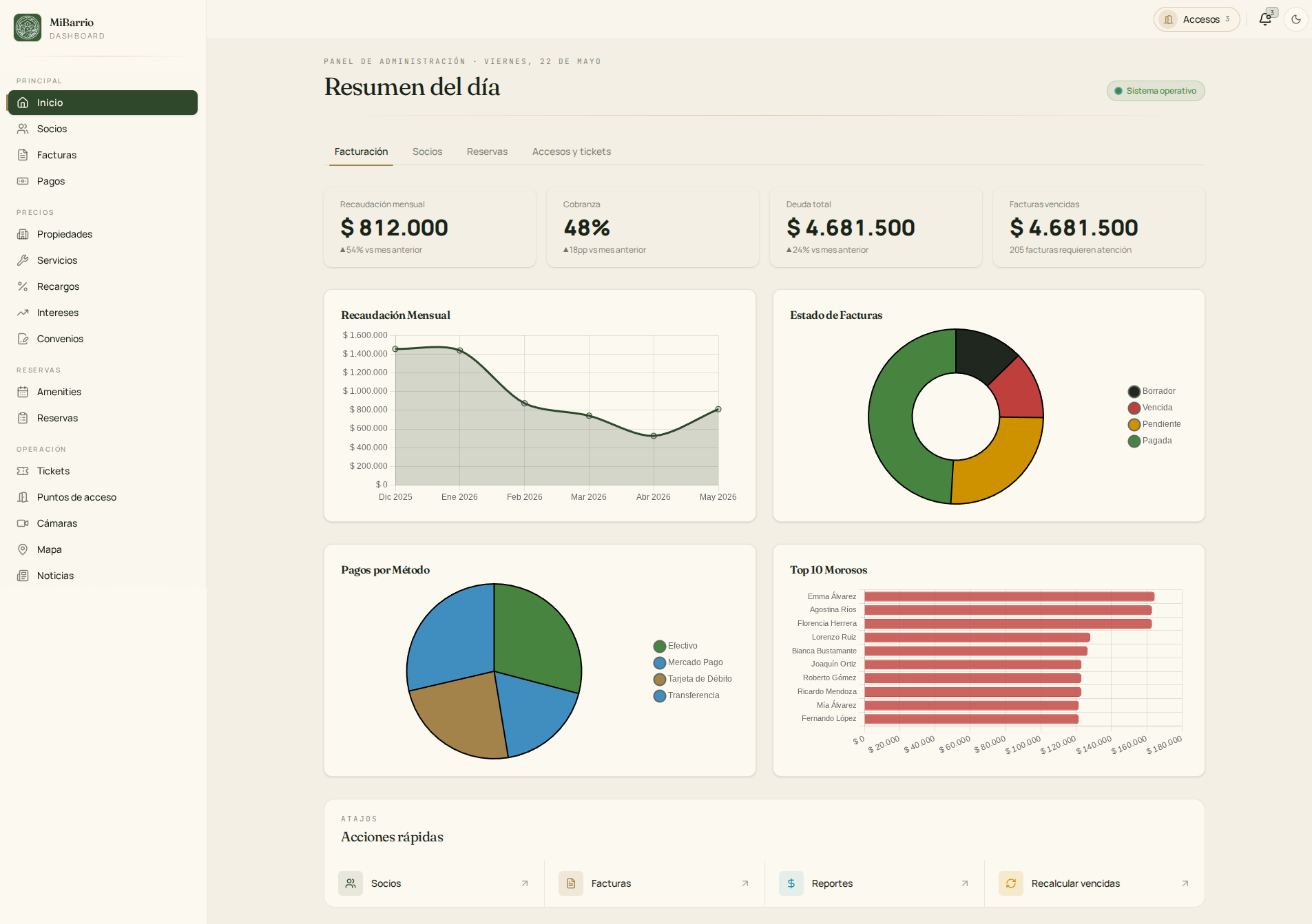The height and width of the screenshot is (924, 1312).
Task: Toggle Pendiente legend item
Action: (x=1154, y=424)
